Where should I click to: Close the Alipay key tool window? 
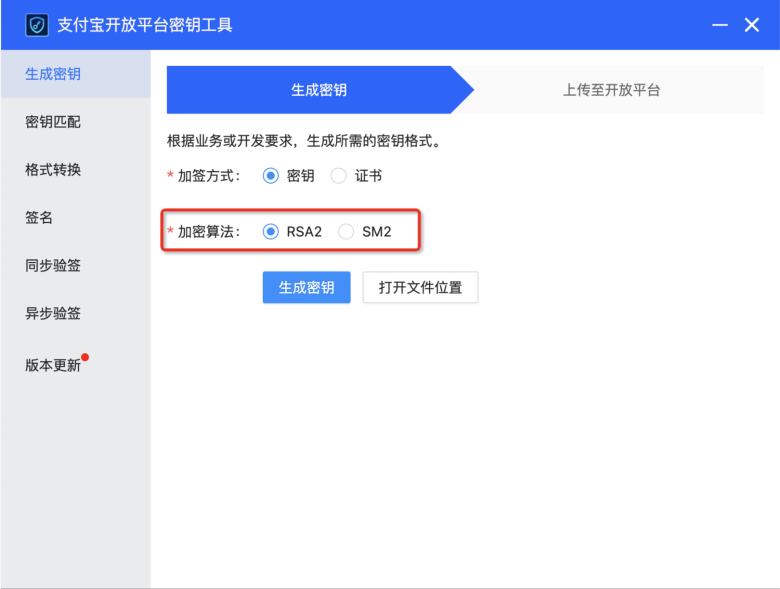pyautogui.click(x=752, y=25)
